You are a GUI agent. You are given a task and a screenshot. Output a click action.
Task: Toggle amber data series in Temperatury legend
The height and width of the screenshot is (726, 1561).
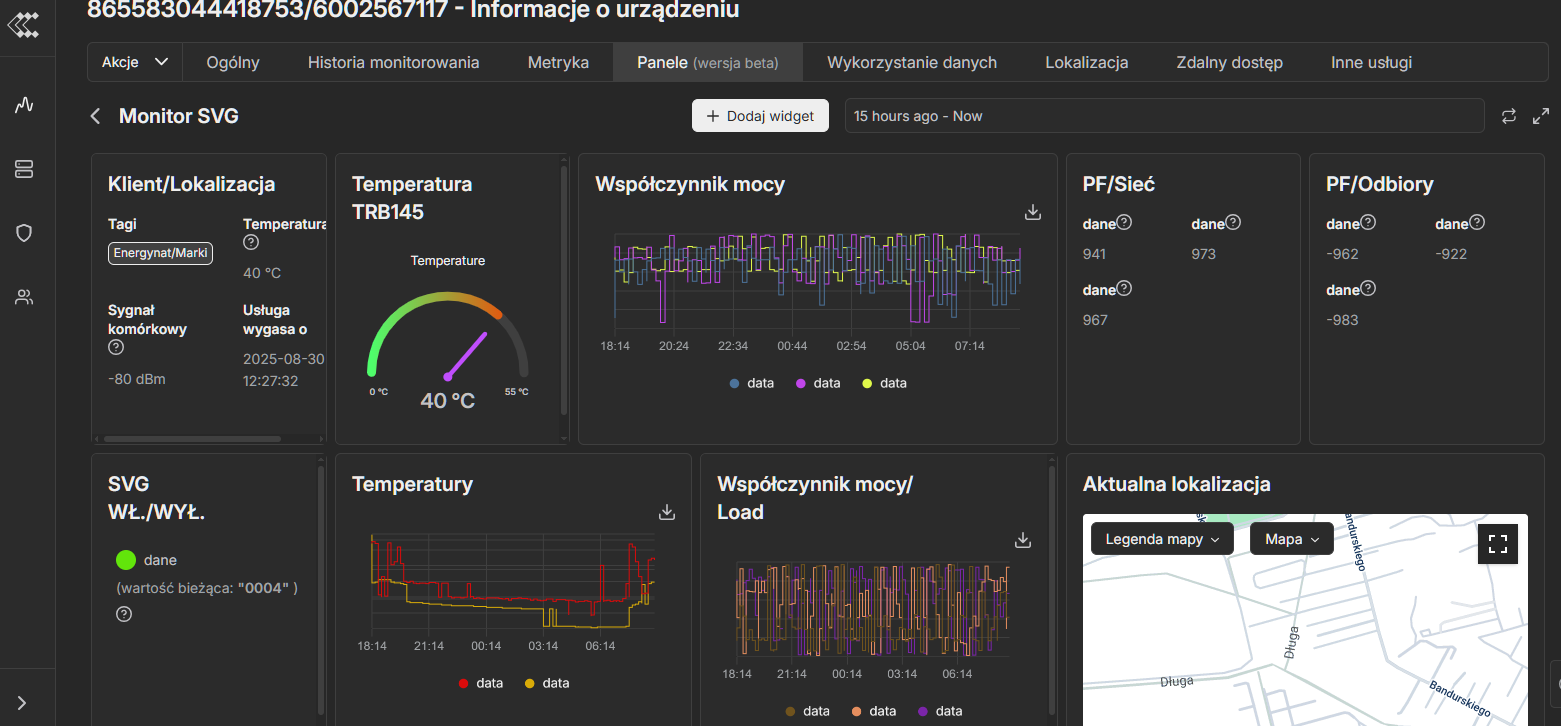[547, 683]
